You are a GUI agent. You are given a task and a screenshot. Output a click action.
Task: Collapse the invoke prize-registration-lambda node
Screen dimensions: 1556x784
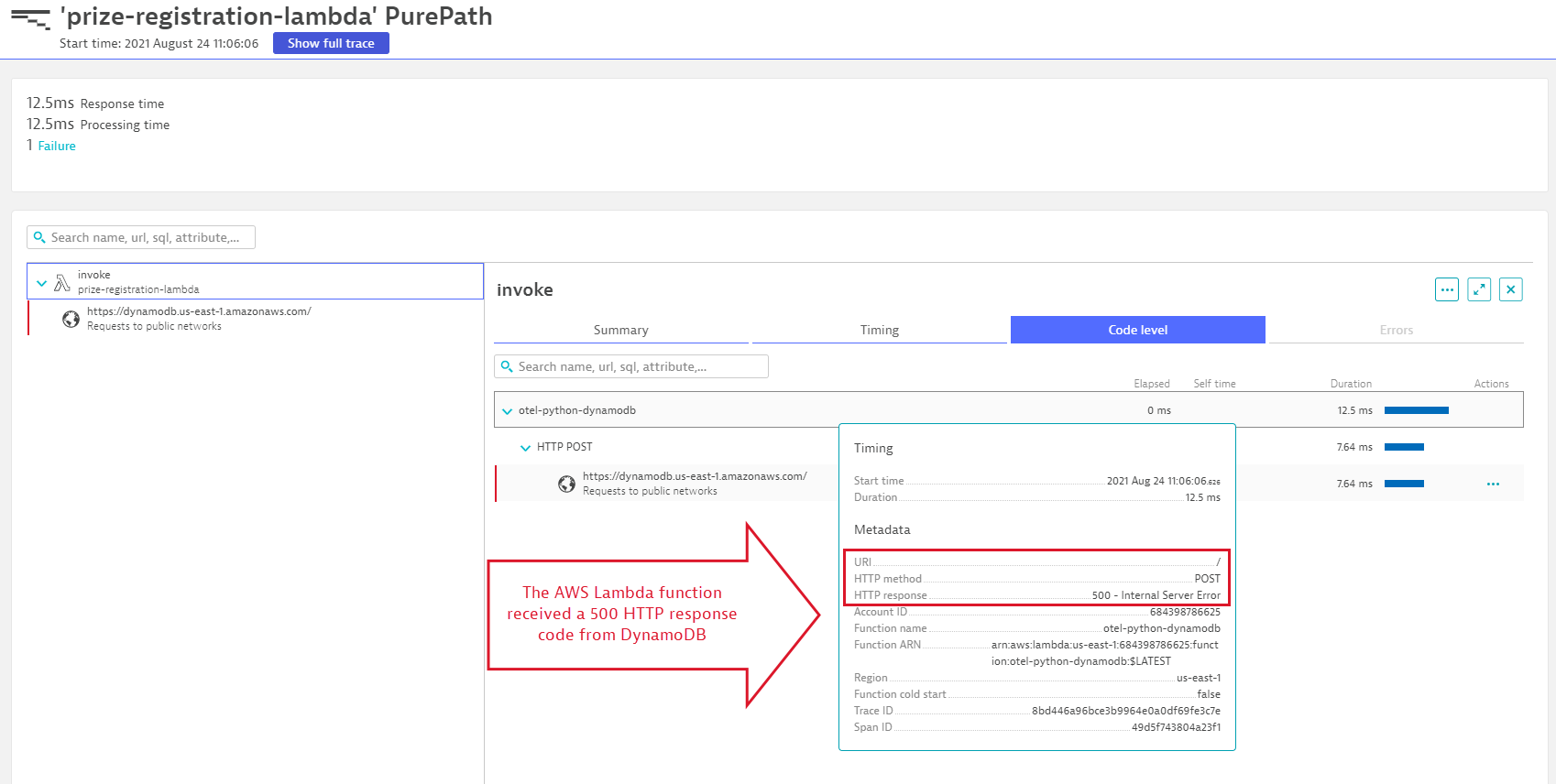tap(41, 283)
